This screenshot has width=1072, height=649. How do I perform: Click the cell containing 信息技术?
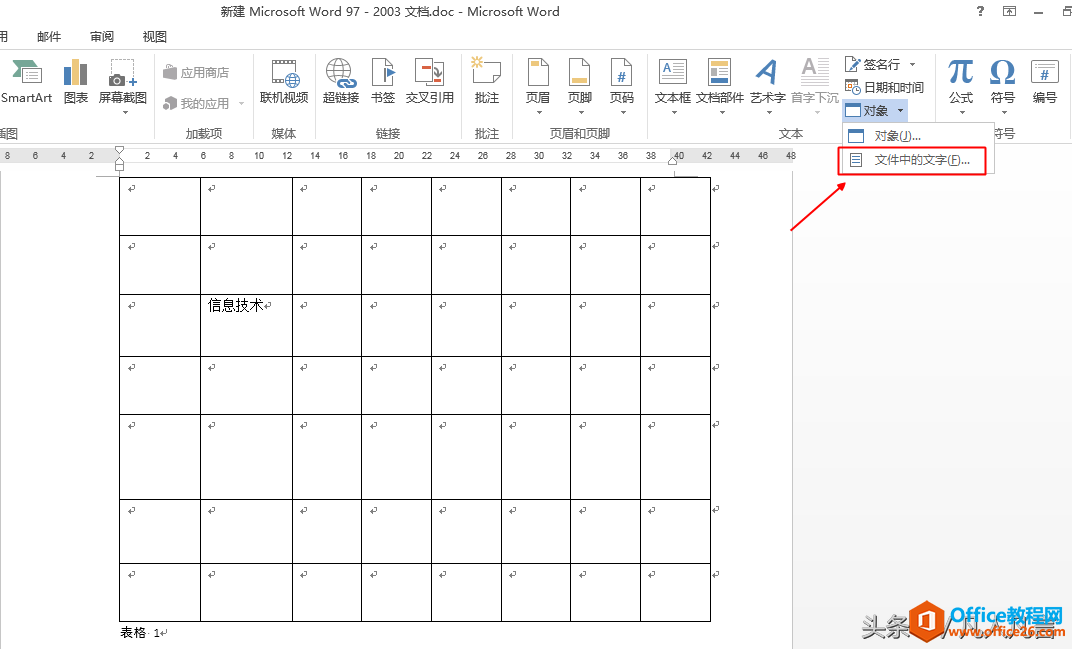(x=246, y=325)
